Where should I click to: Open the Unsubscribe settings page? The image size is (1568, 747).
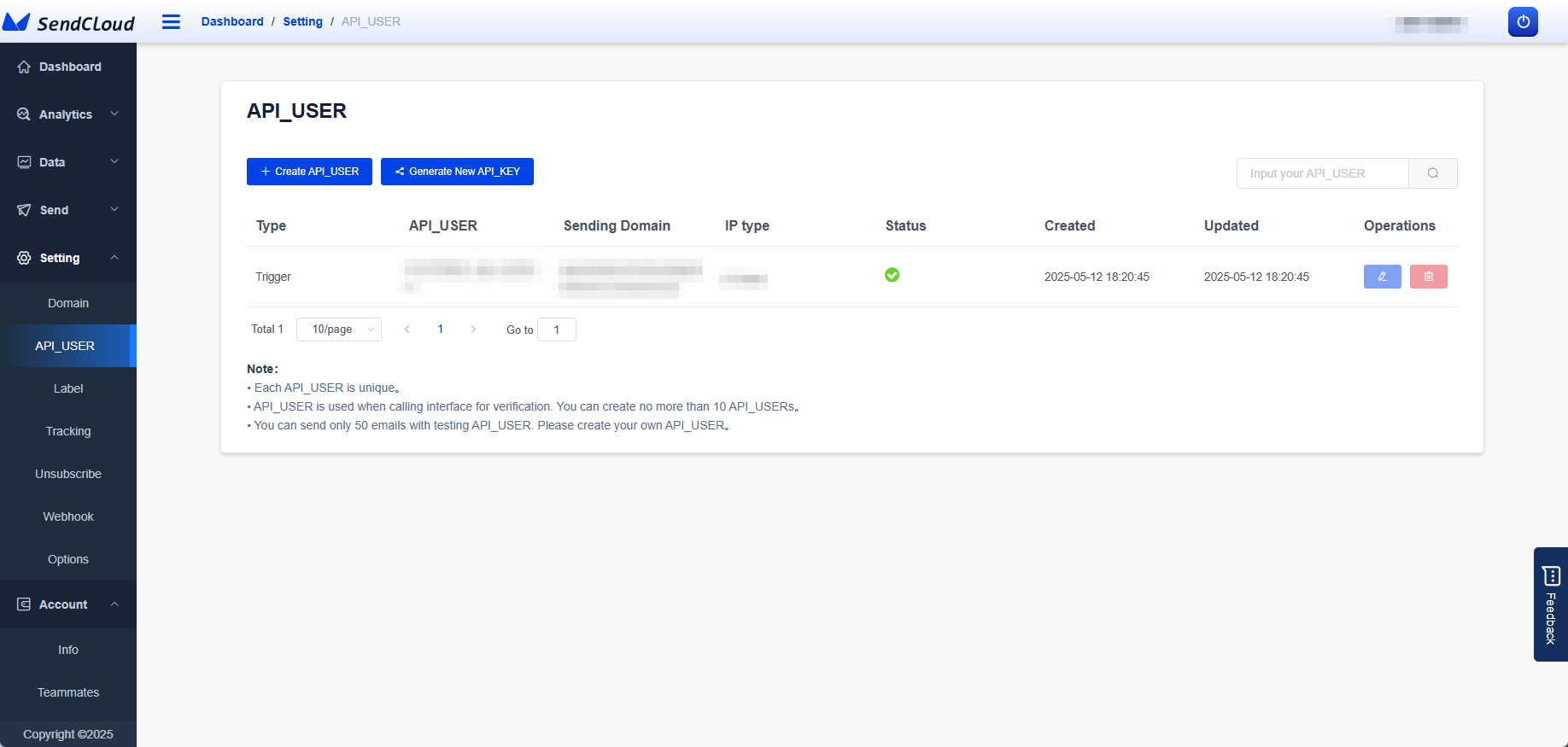(x=68, y=474)
